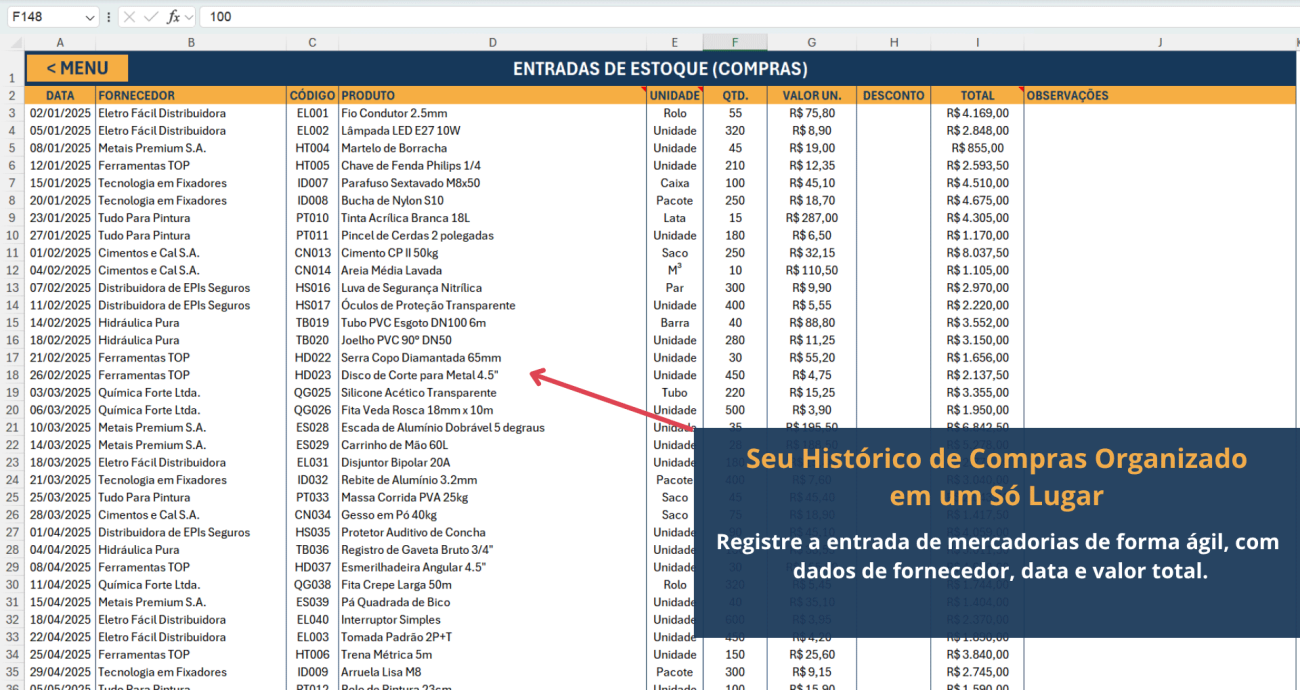Select column F by clicking its header letter

735,42
